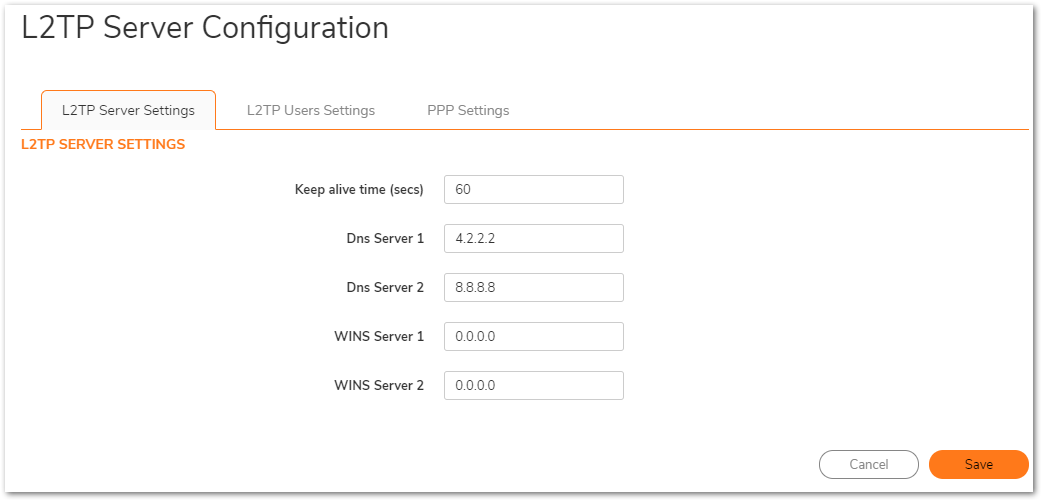
Task: Focus the Keep alive time input field
Action: 533,190
